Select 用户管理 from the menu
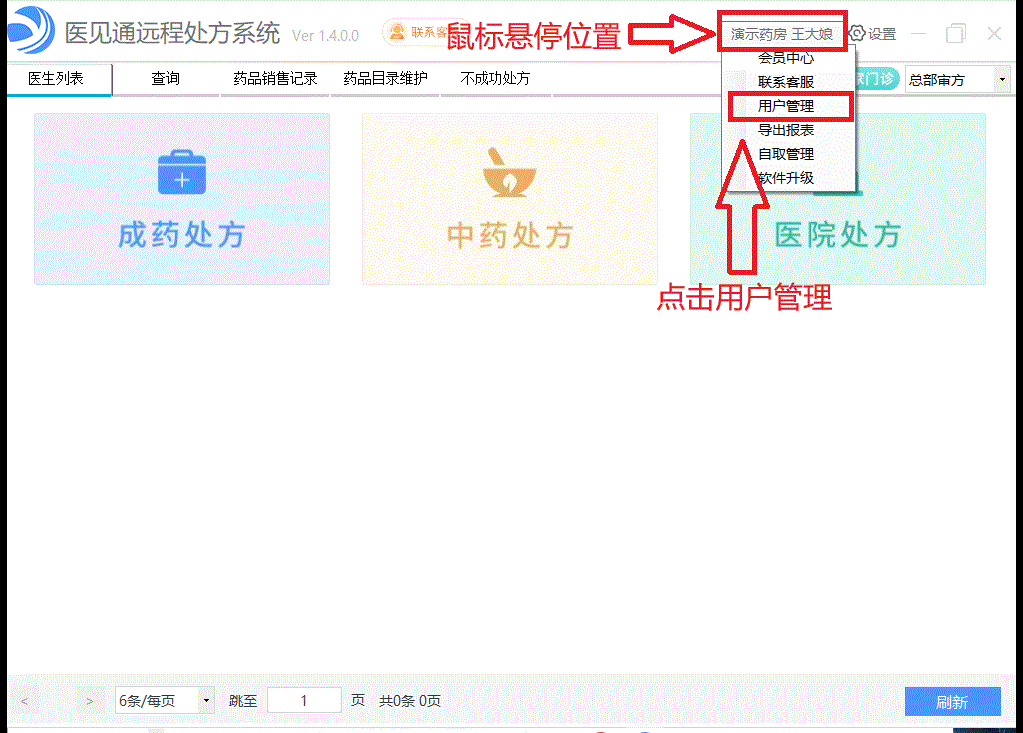 pos(786,106)
